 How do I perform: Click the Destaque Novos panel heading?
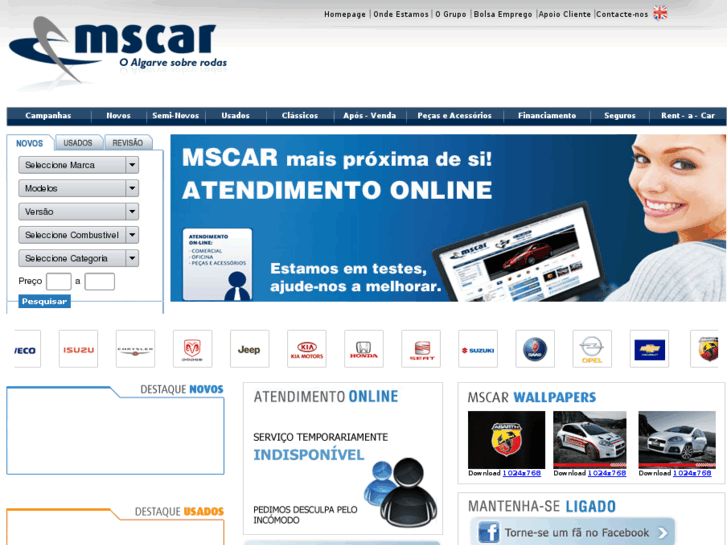click(182, 389)
